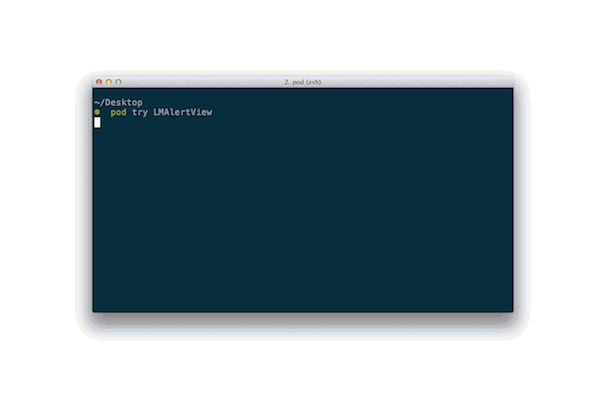Click the terminal's left edge beside the cursor
Viewport: 593px width, 400px height.
(93, 122)
